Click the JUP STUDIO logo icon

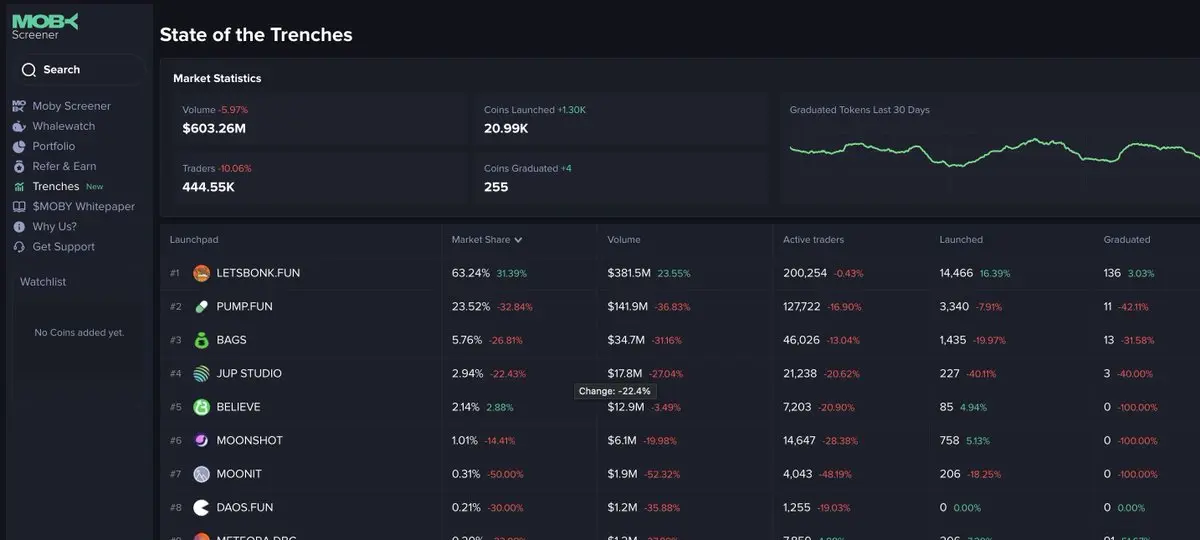201,374
